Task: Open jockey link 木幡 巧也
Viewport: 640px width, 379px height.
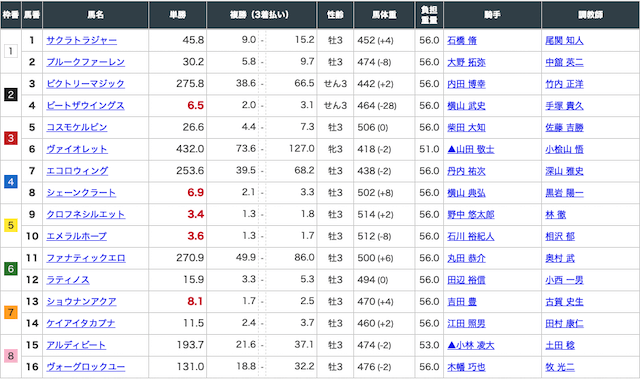Action: point(466,368)
